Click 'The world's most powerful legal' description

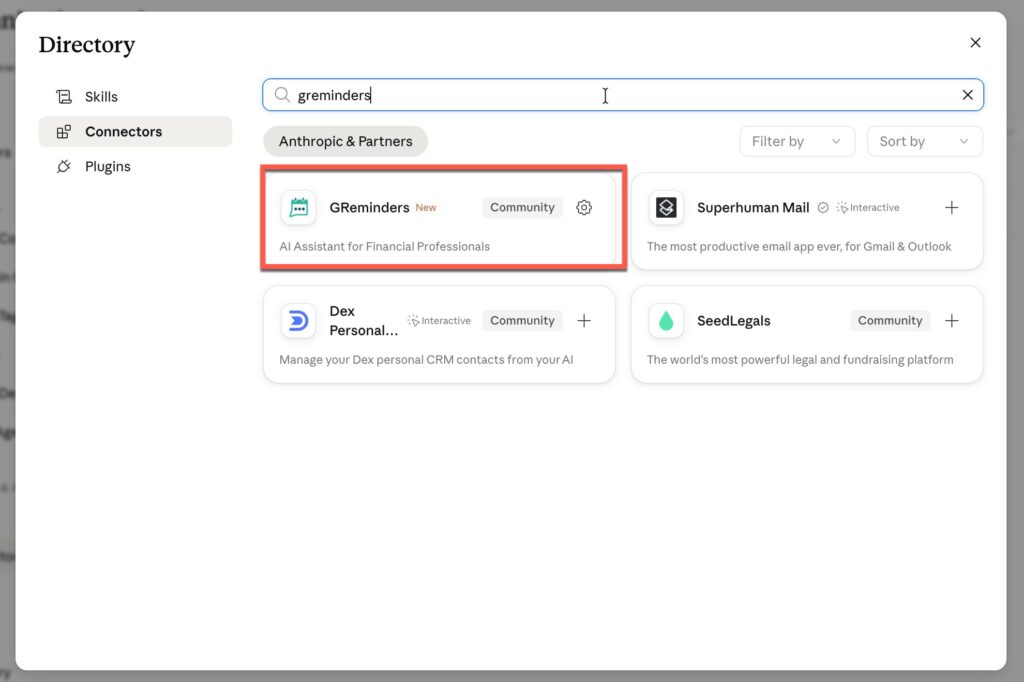pos(800,359)
